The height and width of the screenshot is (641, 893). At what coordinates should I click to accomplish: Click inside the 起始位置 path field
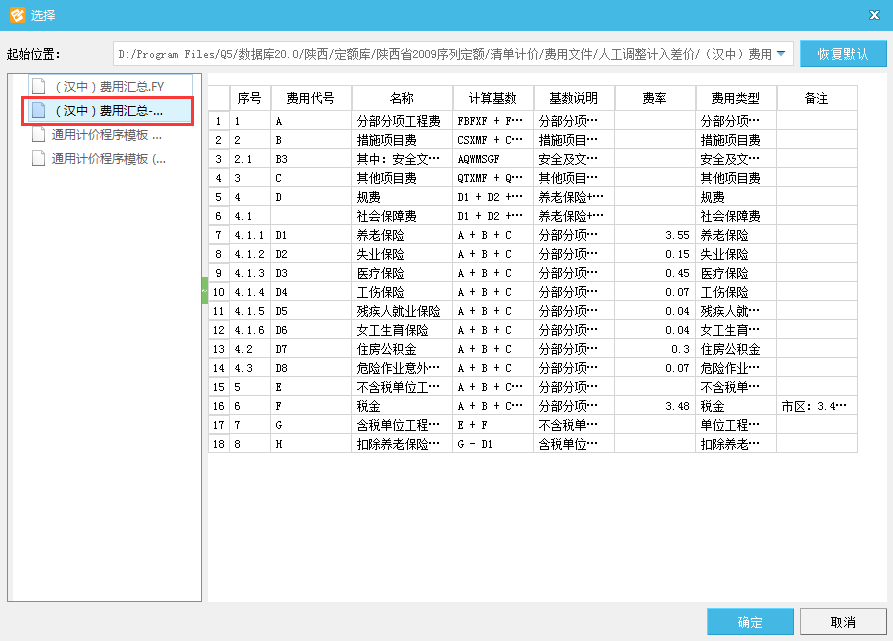440,54
